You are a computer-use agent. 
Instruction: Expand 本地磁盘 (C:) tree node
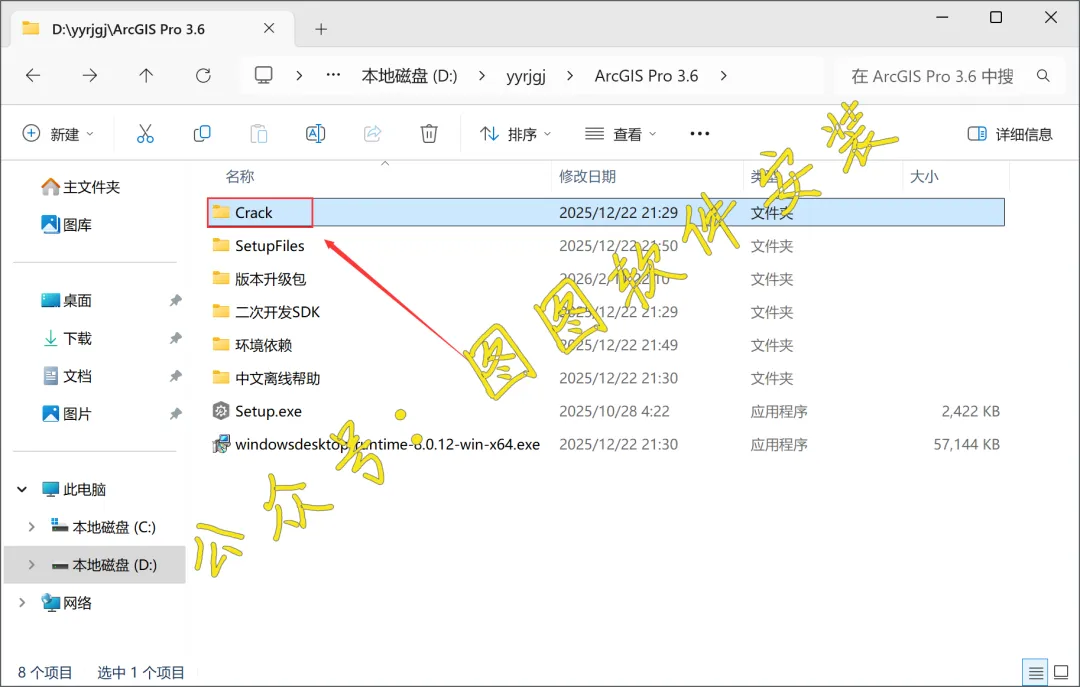[x=32, y=527]
